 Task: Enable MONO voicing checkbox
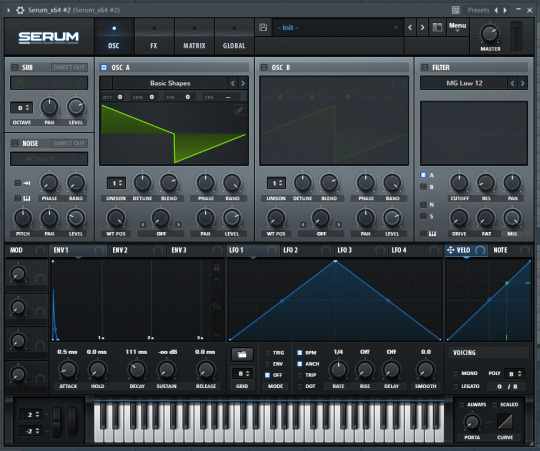[x=456, y=374]
